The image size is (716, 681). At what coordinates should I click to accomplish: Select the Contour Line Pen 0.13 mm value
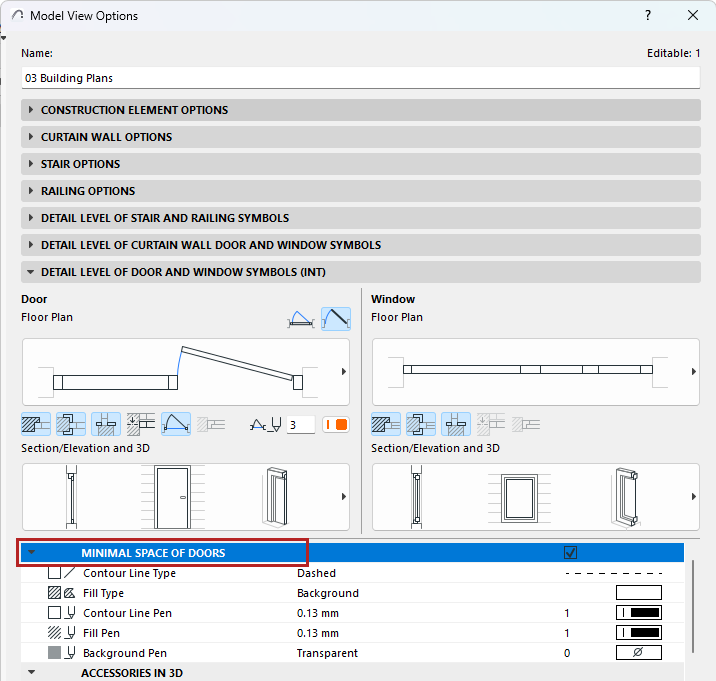318,613
